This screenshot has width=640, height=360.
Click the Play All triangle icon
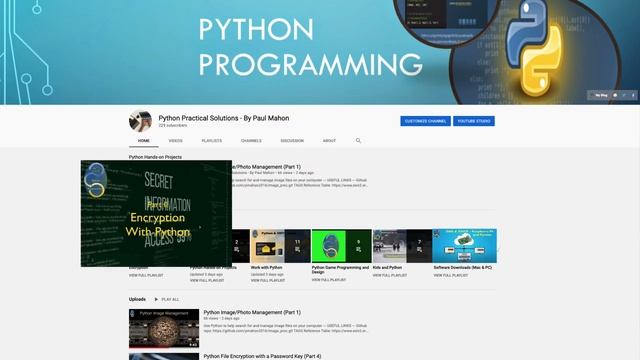coord(156,299)
